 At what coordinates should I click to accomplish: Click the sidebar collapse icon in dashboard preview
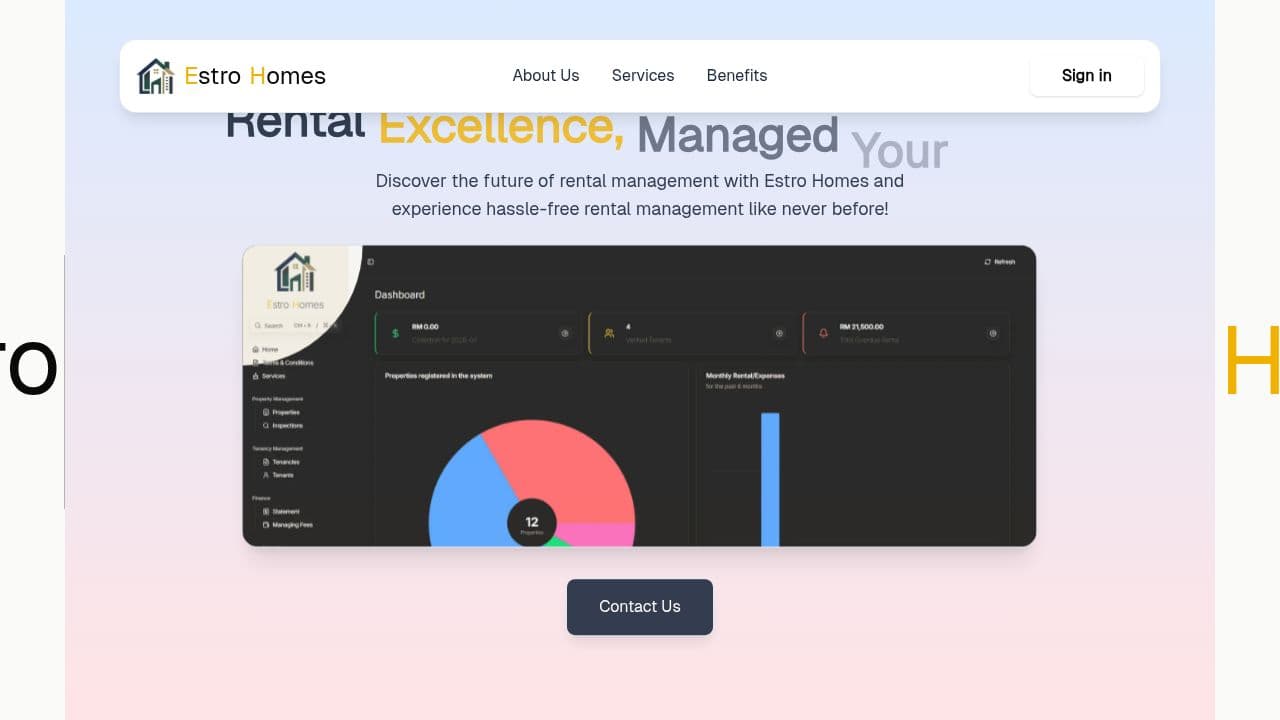(370, 262)
